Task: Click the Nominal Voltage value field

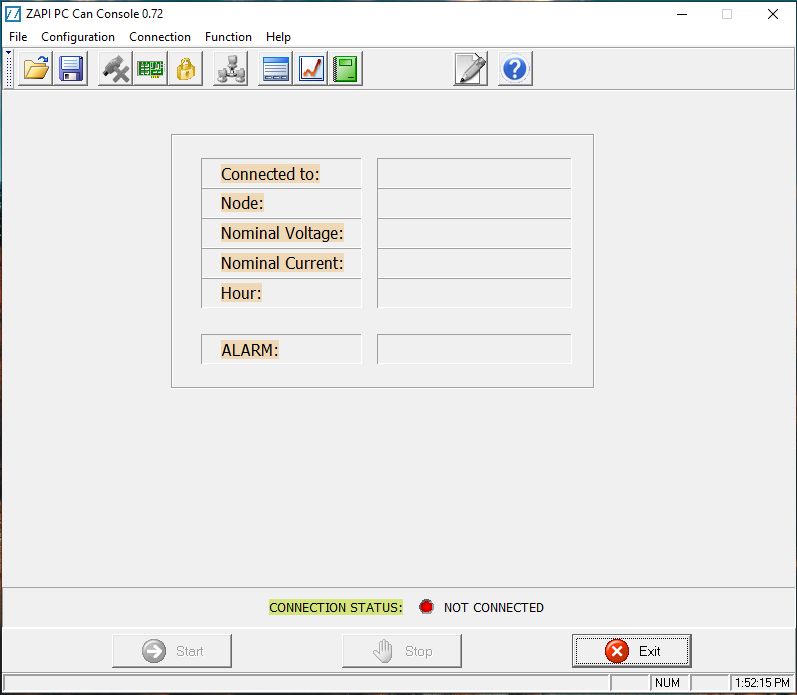Action: (x=474, y=233)
